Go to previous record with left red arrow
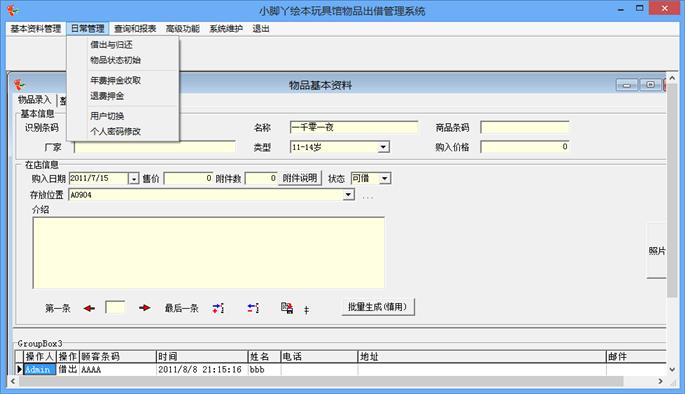This screenshot has width=685, height=394. (x=89, y=308)
